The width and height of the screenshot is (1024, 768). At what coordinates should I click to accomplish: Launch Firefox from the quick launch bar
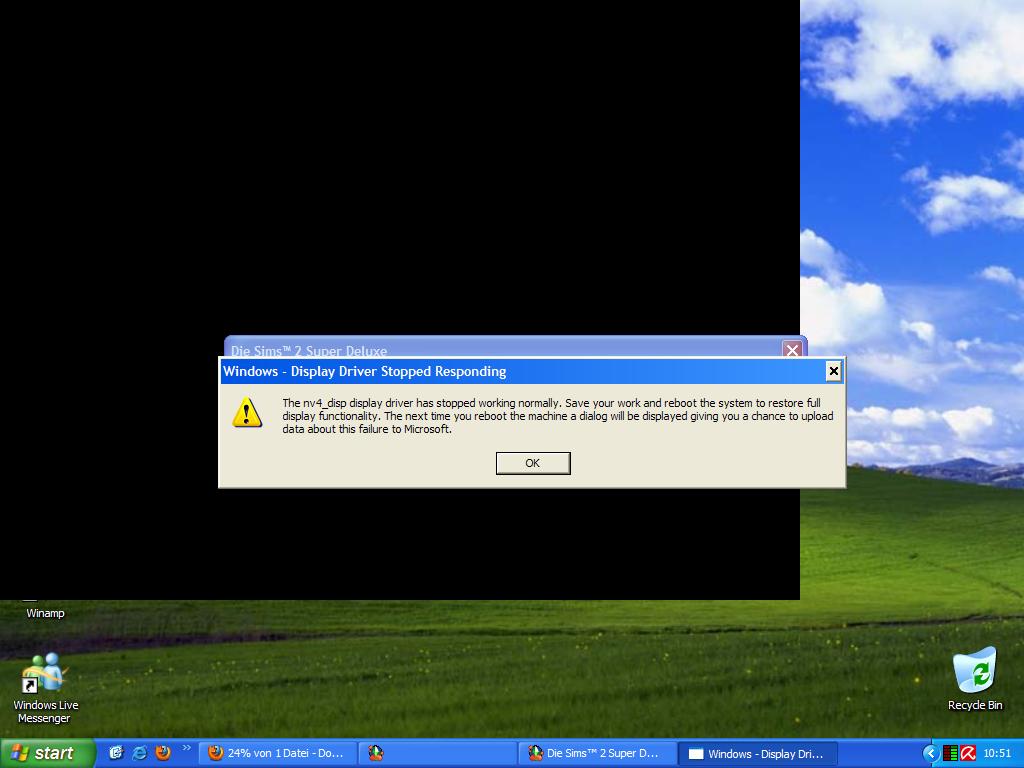[x=163, y=753]
